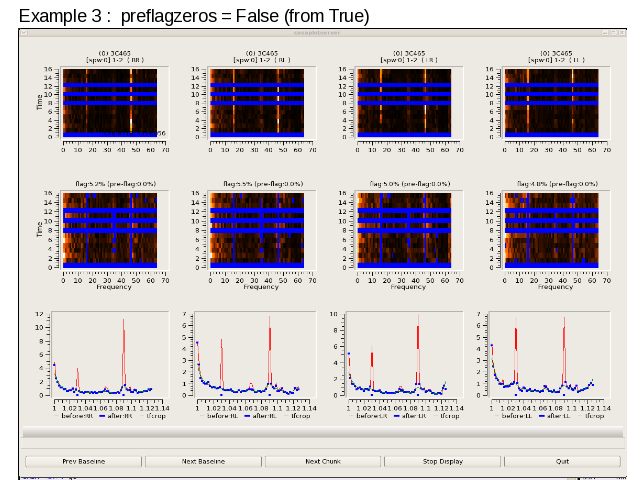Click the RR bandpass spectrum line plot

(x=110, y=354)
